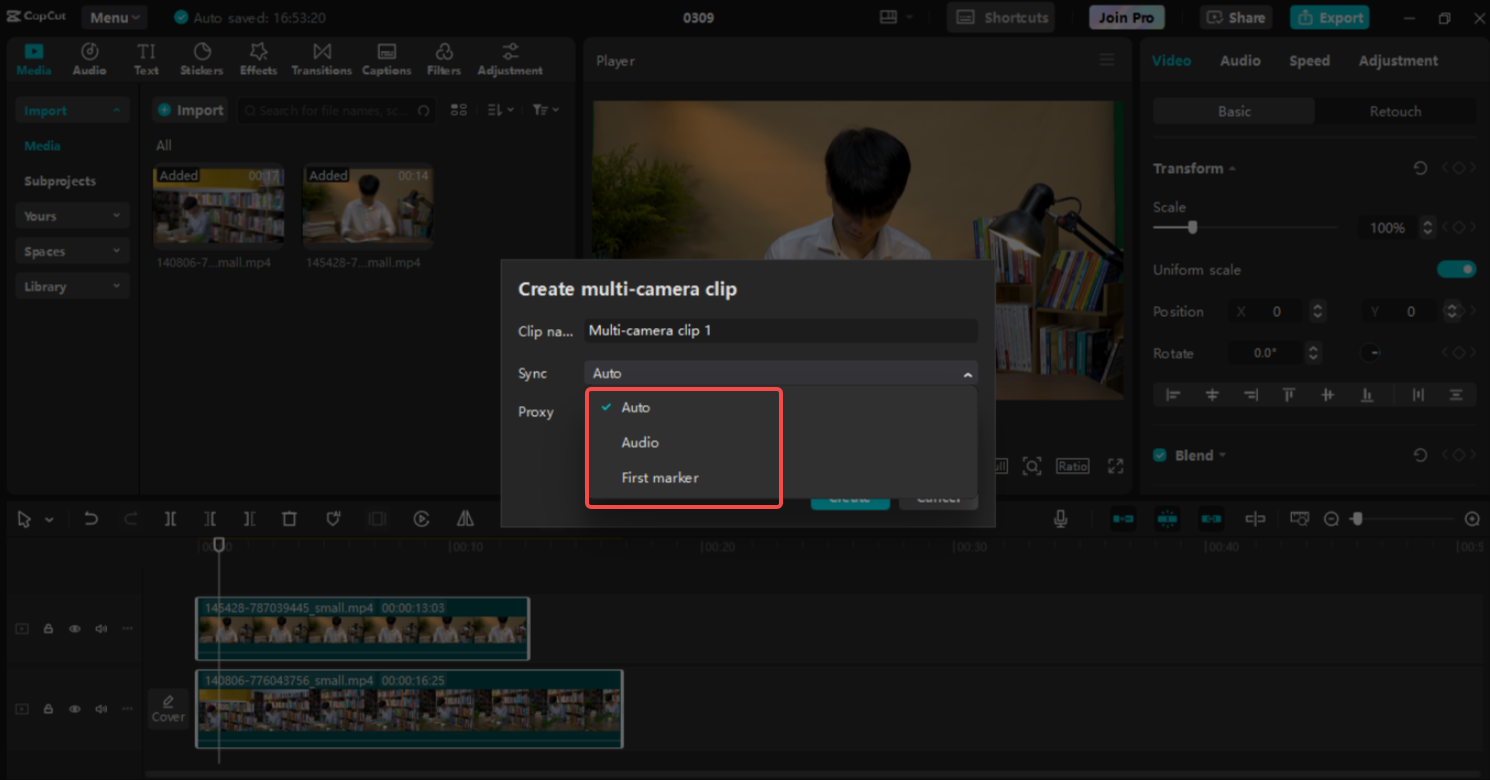Click the Mirror/flip icon in the timeline toolbar
This screenshot has height=780, width=1490.
pyautogui.click(x=465, y=519)
